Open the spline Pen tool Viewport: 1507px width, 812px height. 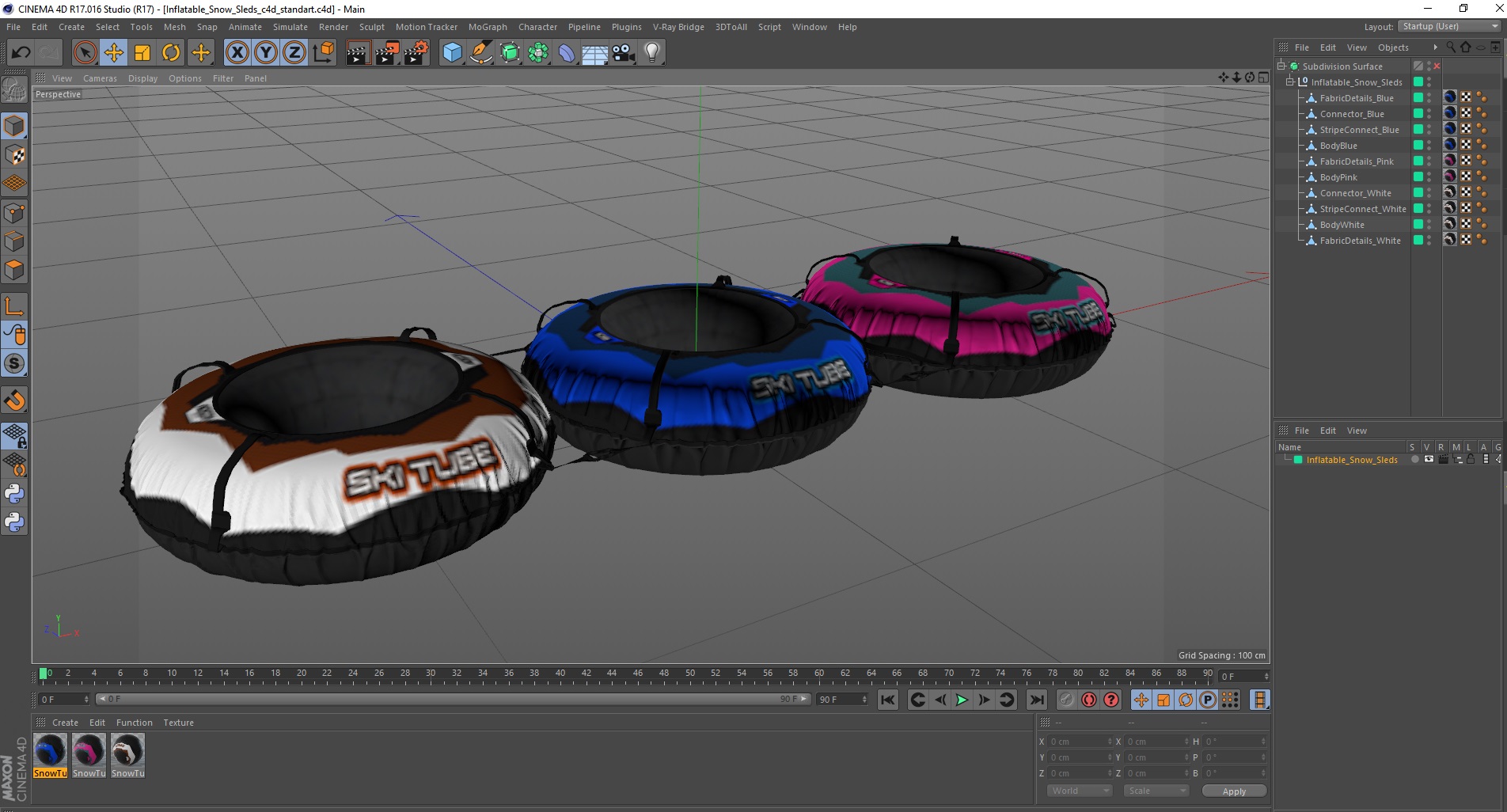[481, 53]
